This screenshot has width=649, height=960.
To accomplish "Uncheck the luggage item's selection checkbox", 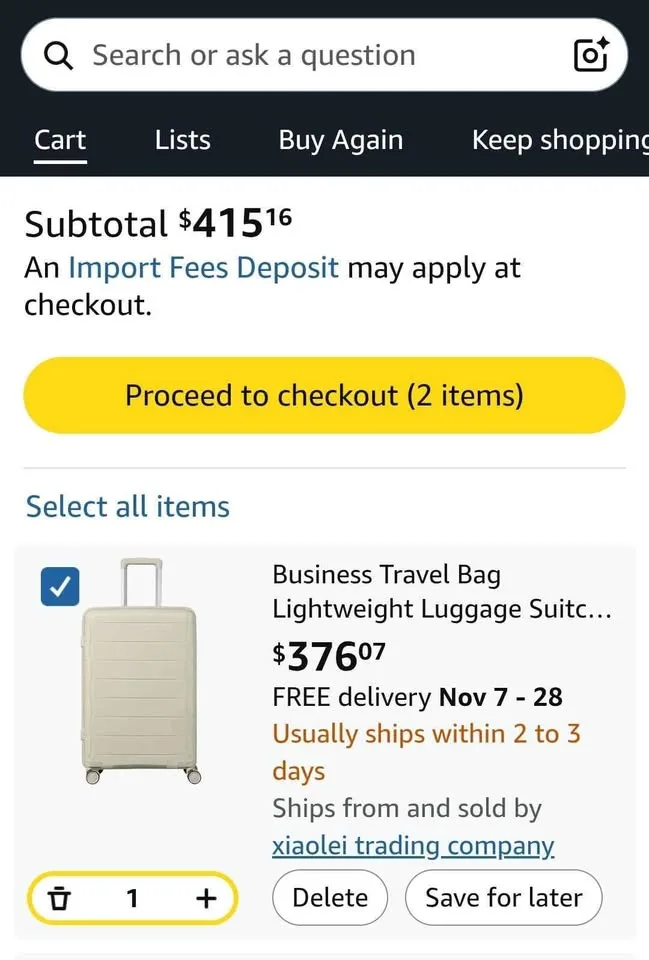I will [59, 587].
